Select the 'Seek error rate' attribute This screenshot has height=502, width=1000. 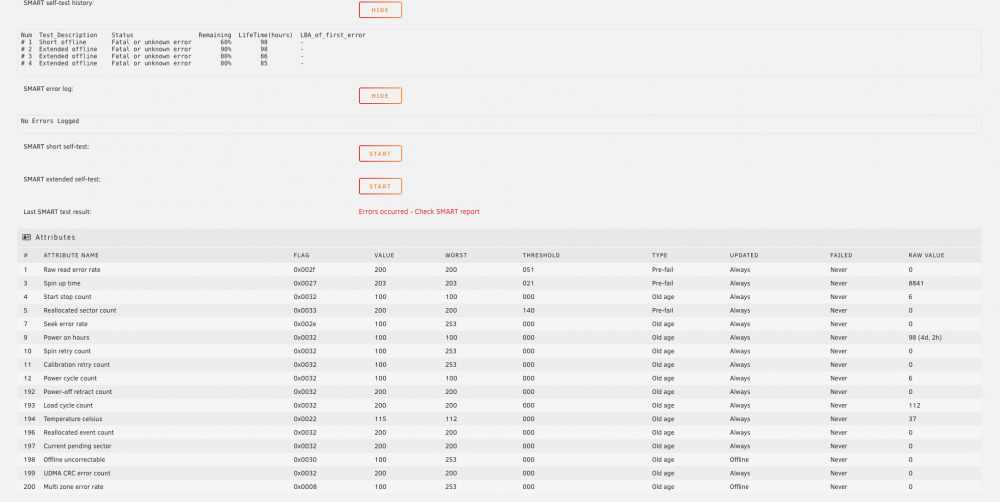65,324
